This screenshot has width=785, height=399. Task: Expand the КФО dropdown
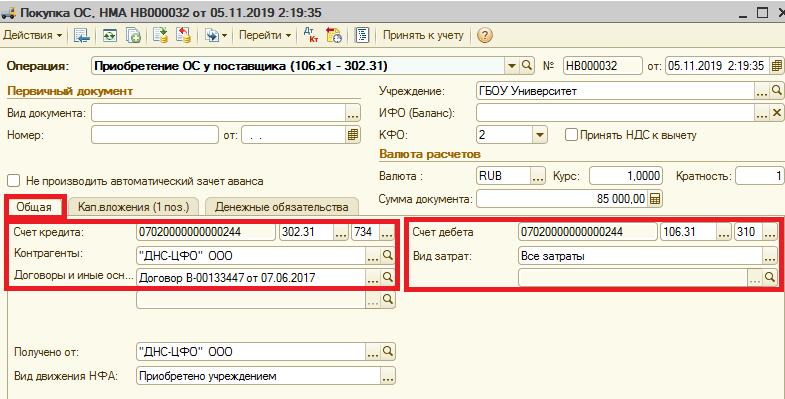coord(539,135)
